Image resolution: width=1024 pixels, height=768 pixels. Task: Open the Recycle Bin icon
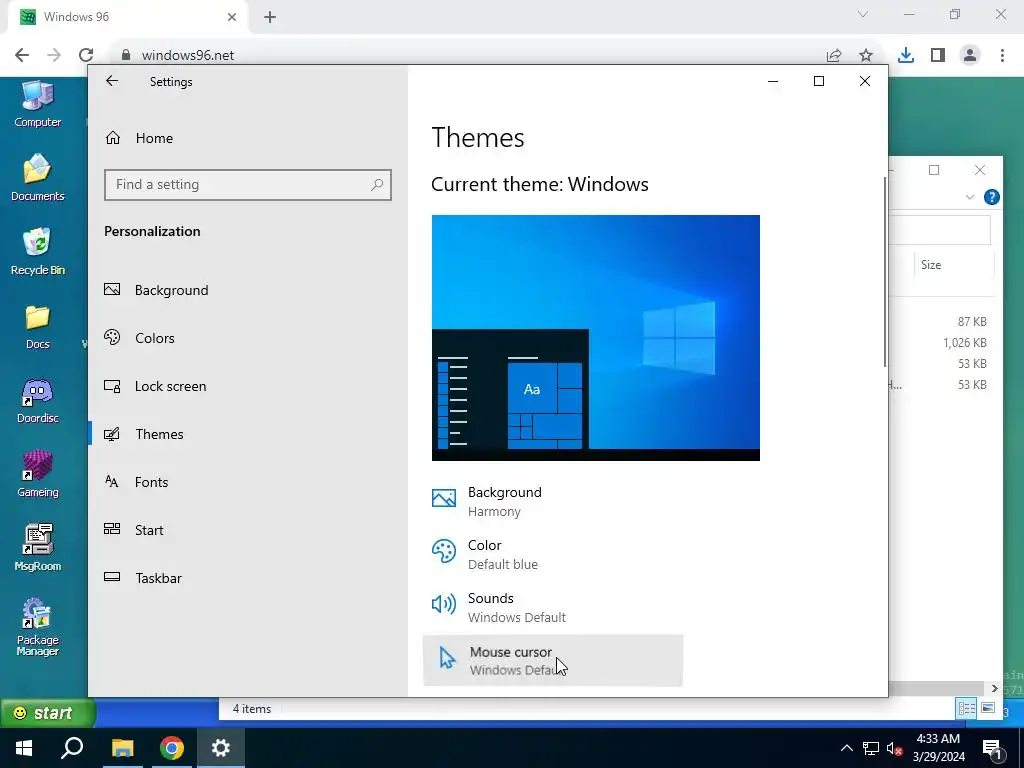pyautogui.click(x=37, y=252)
